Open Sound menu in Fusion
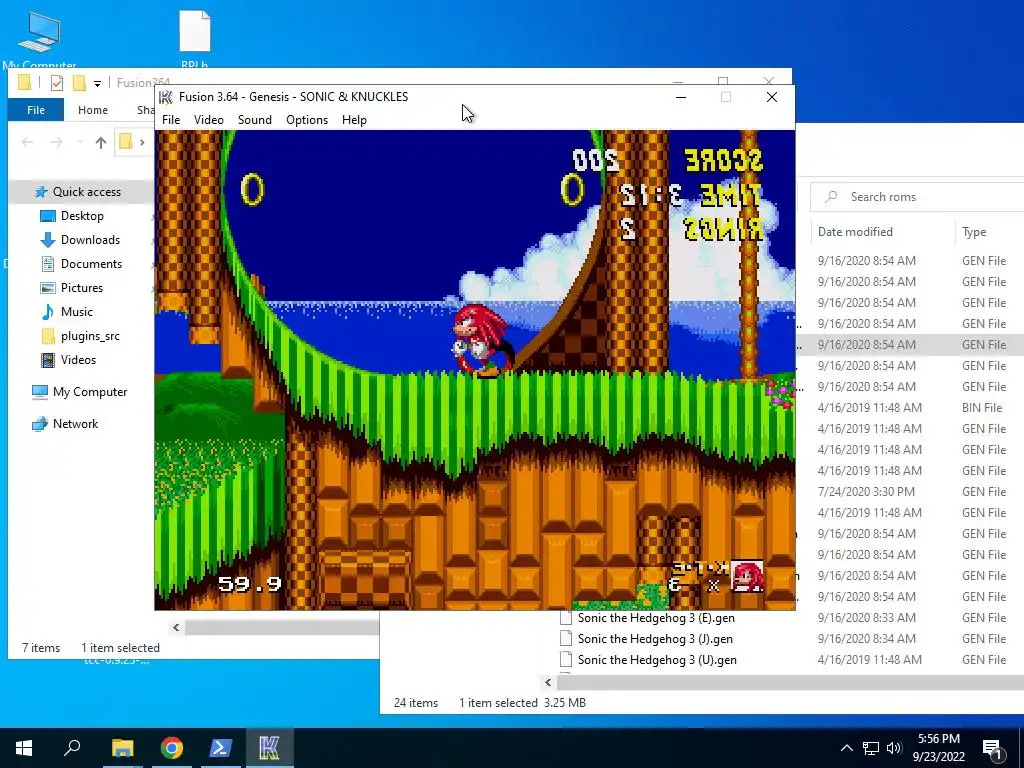 point(255,120)
